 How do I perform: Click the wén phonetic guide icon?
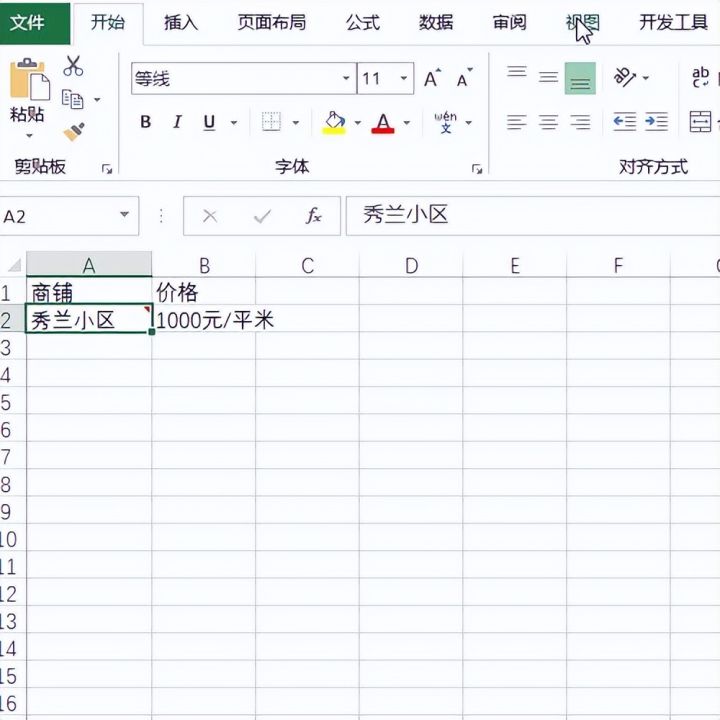[x=445, y=122]
